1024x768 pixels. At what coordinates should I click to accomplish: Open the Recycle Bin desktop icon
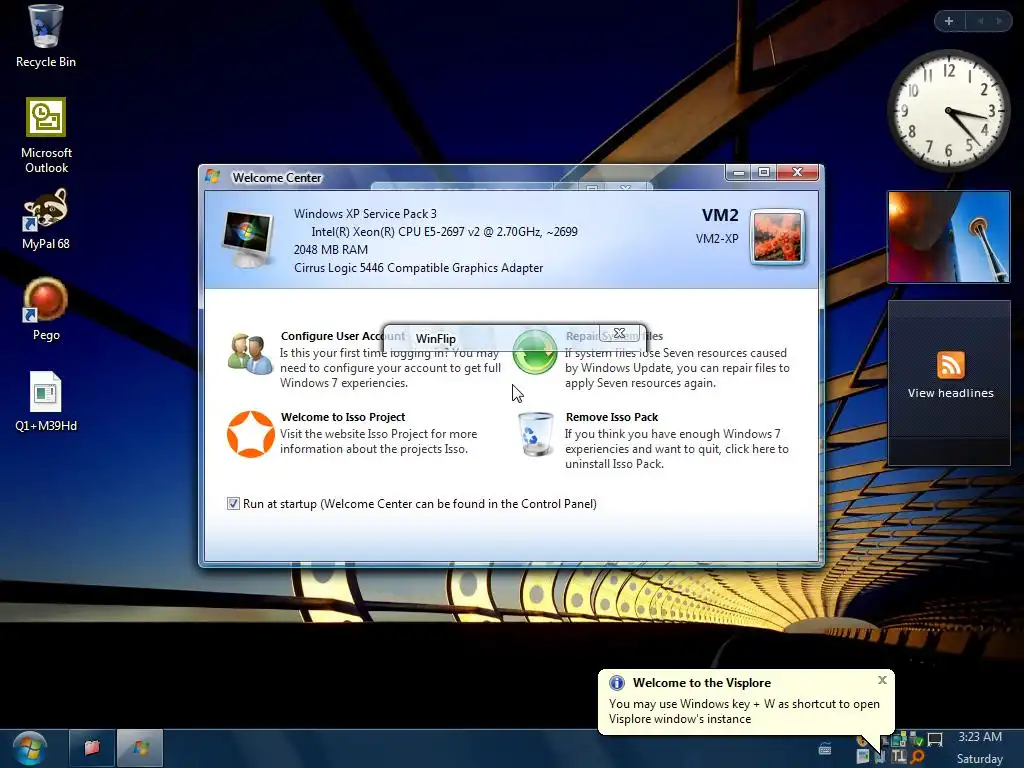tap(46, 36)
